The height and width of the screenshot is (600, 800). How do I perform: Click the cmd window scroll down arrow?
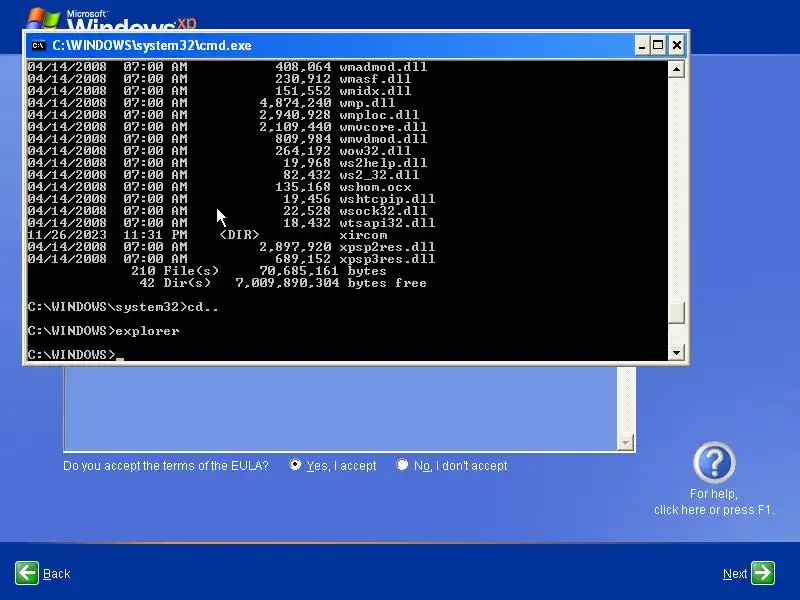(x=676, y=352)
